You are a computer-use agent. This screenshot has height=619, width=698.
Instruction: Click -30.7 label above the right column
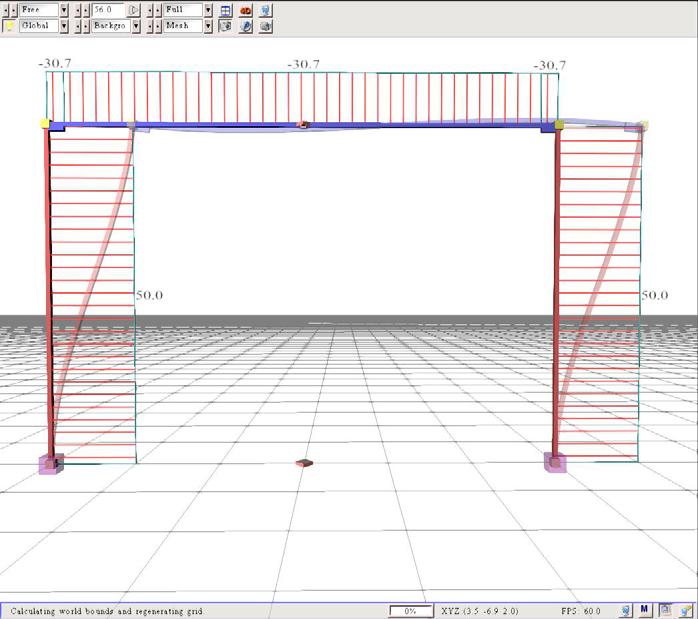tap(549, 65)
